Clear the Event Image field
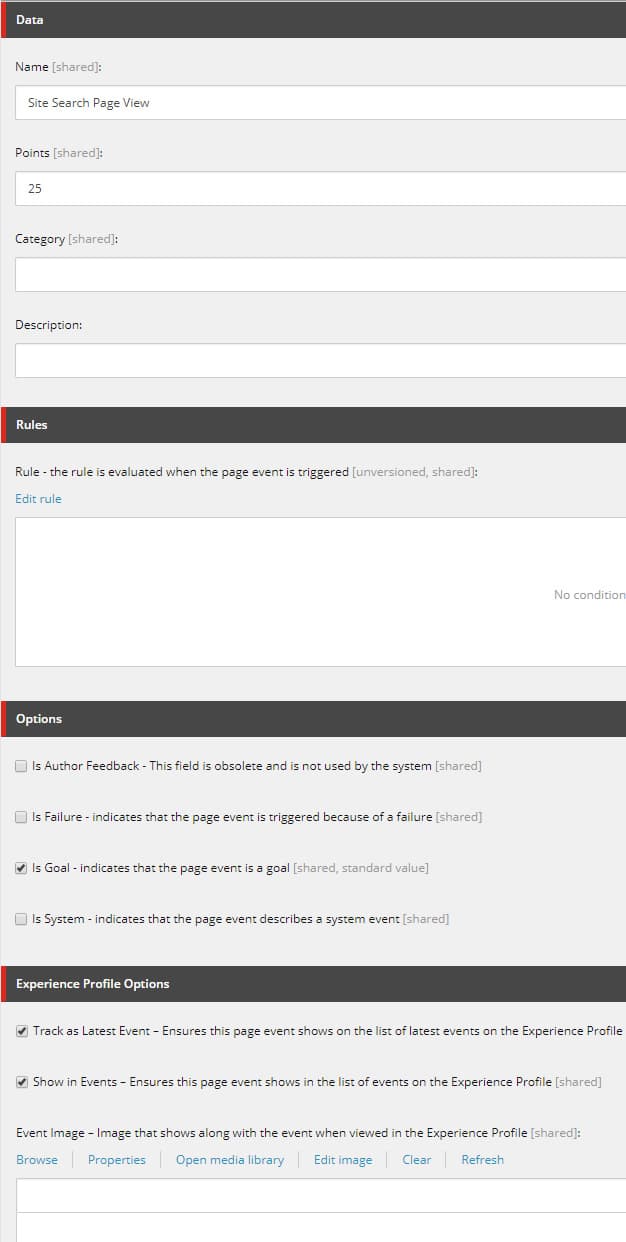 [x=417, y=1160]
